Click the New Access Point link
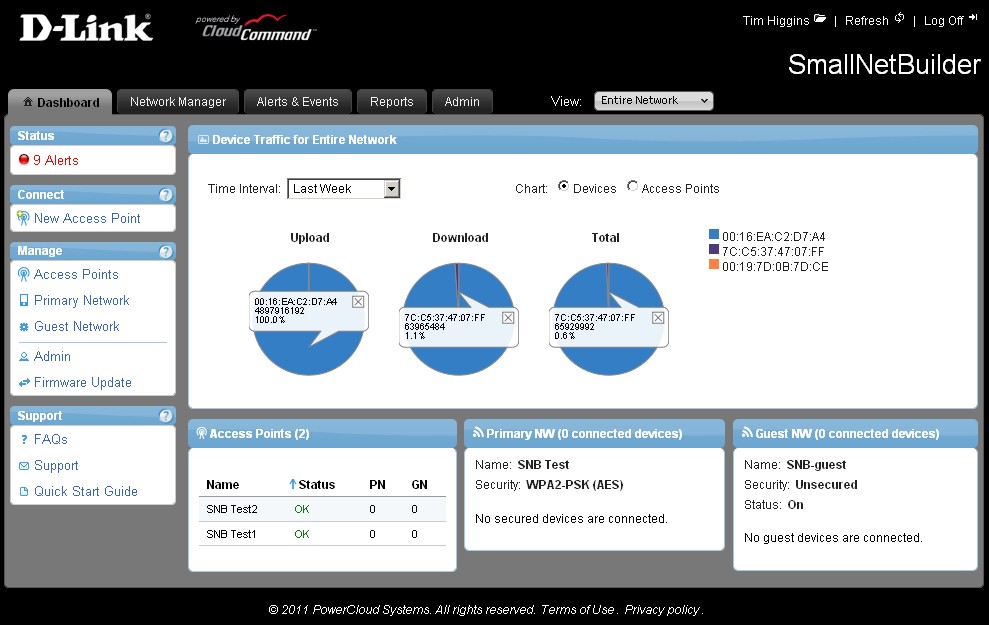Image resolution: width=989 pixels, height=625 pixels. click(x=87, y=218)
